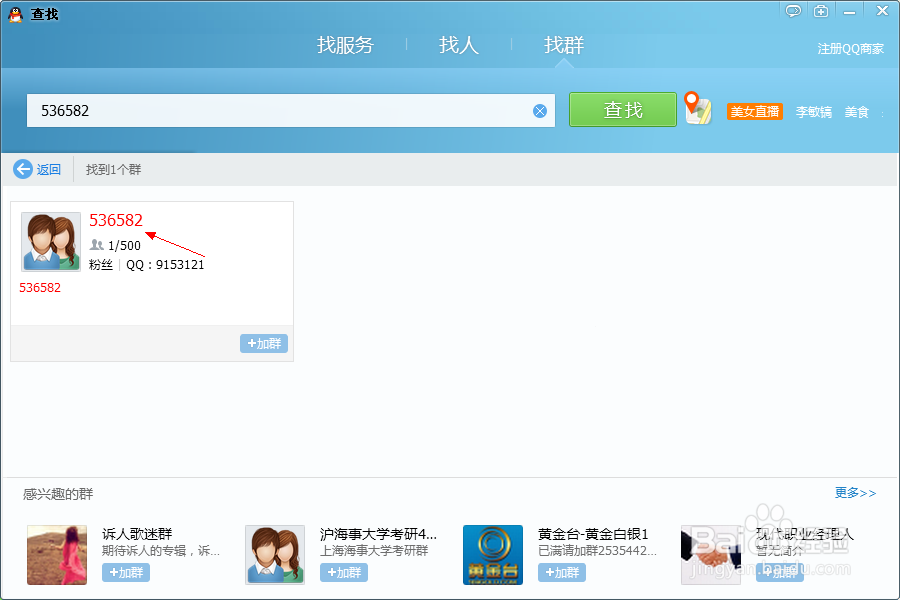Click the red 536582 group description
The height and width of the screenshot is (600, 900).
pos(40,288)
